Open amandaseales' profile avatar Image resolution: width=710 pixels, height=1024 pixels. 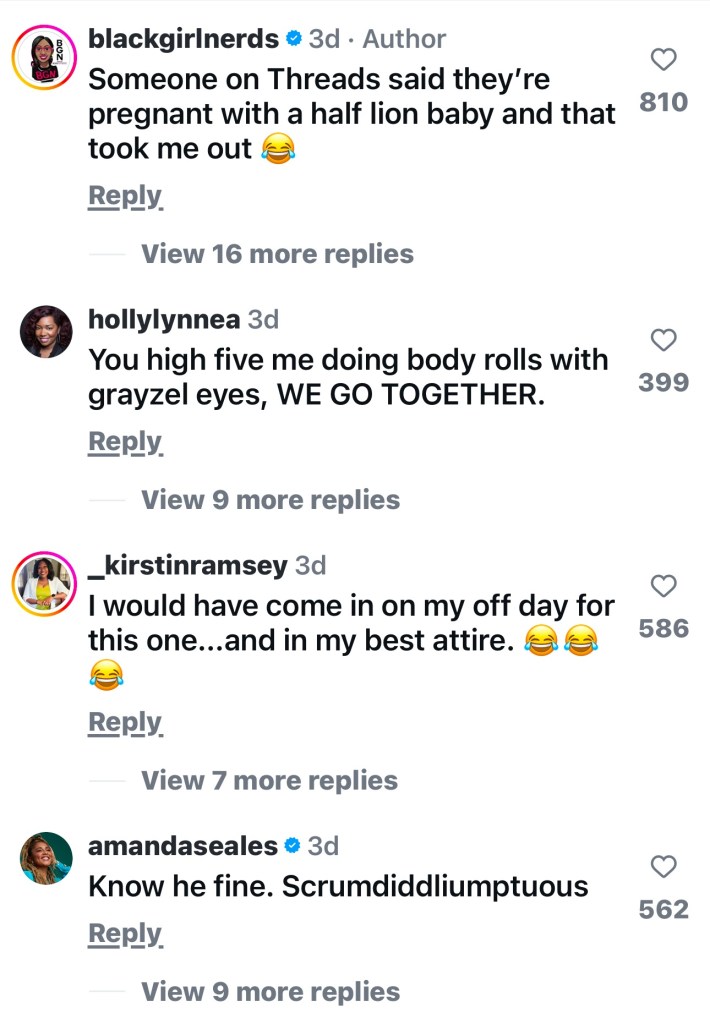tap(46, 858)
